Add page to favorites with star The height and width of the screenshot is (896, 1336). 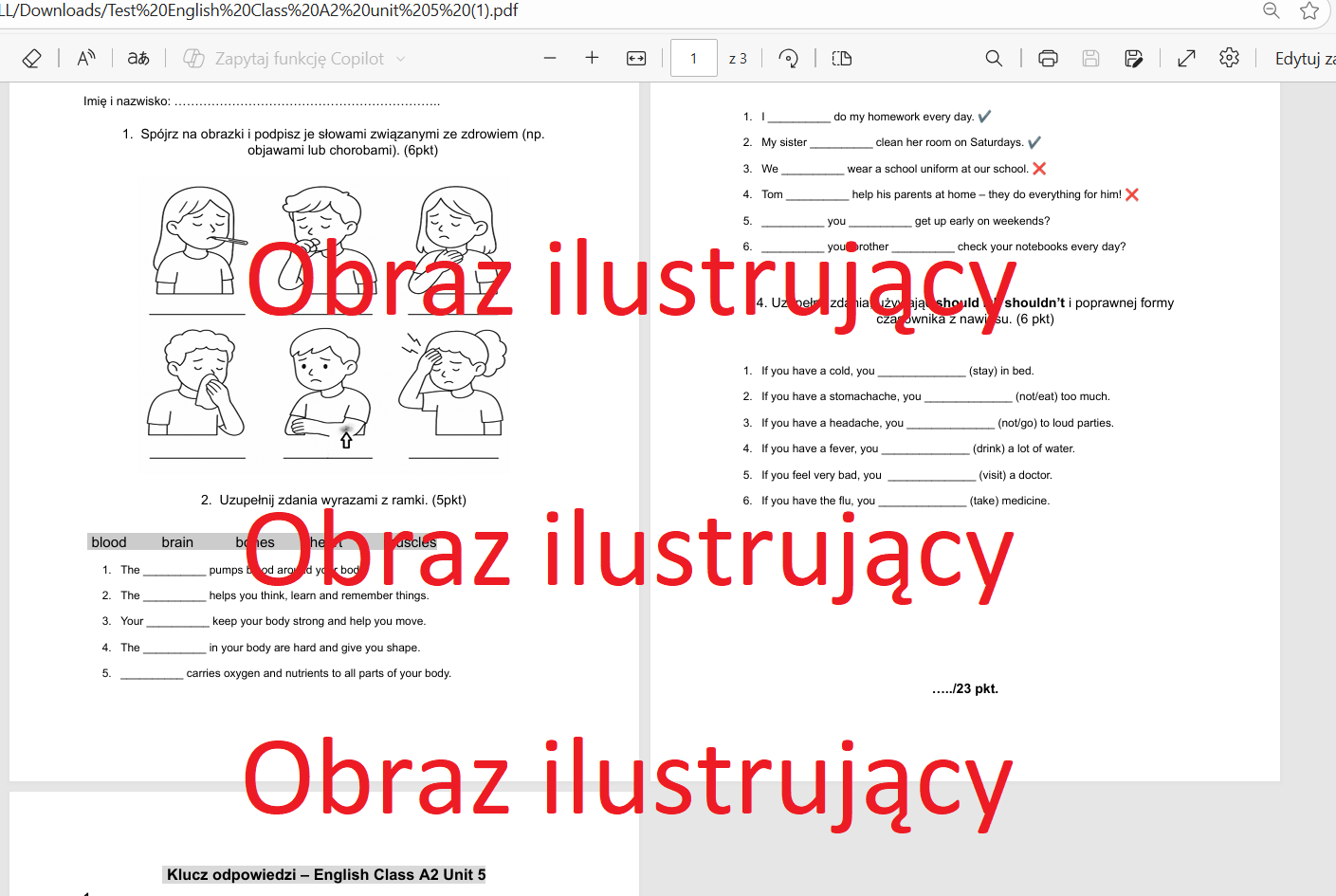coord(1309,10)
